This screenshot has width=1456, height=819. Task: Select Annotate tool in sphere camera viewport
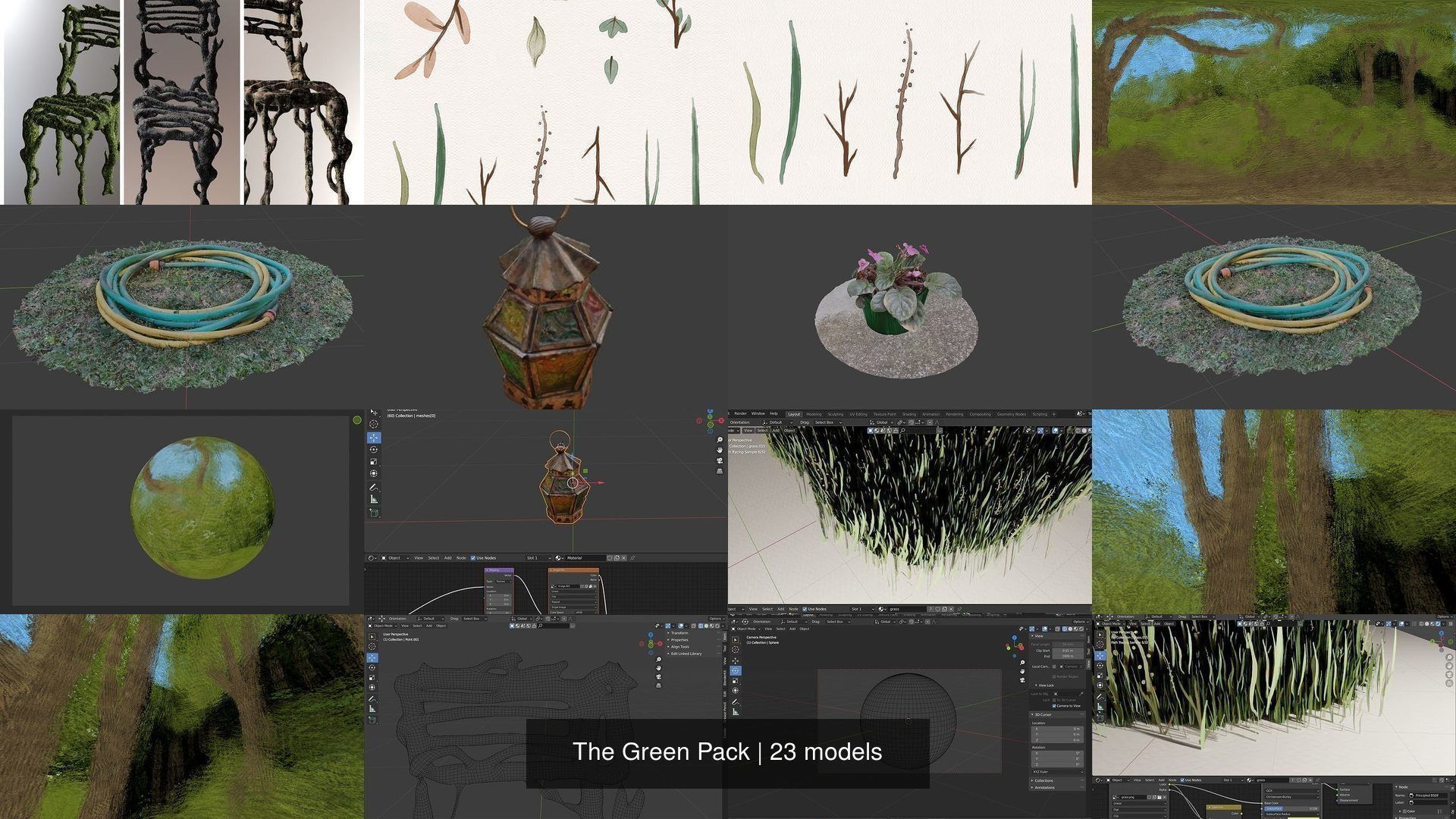(x=735, y=701)
